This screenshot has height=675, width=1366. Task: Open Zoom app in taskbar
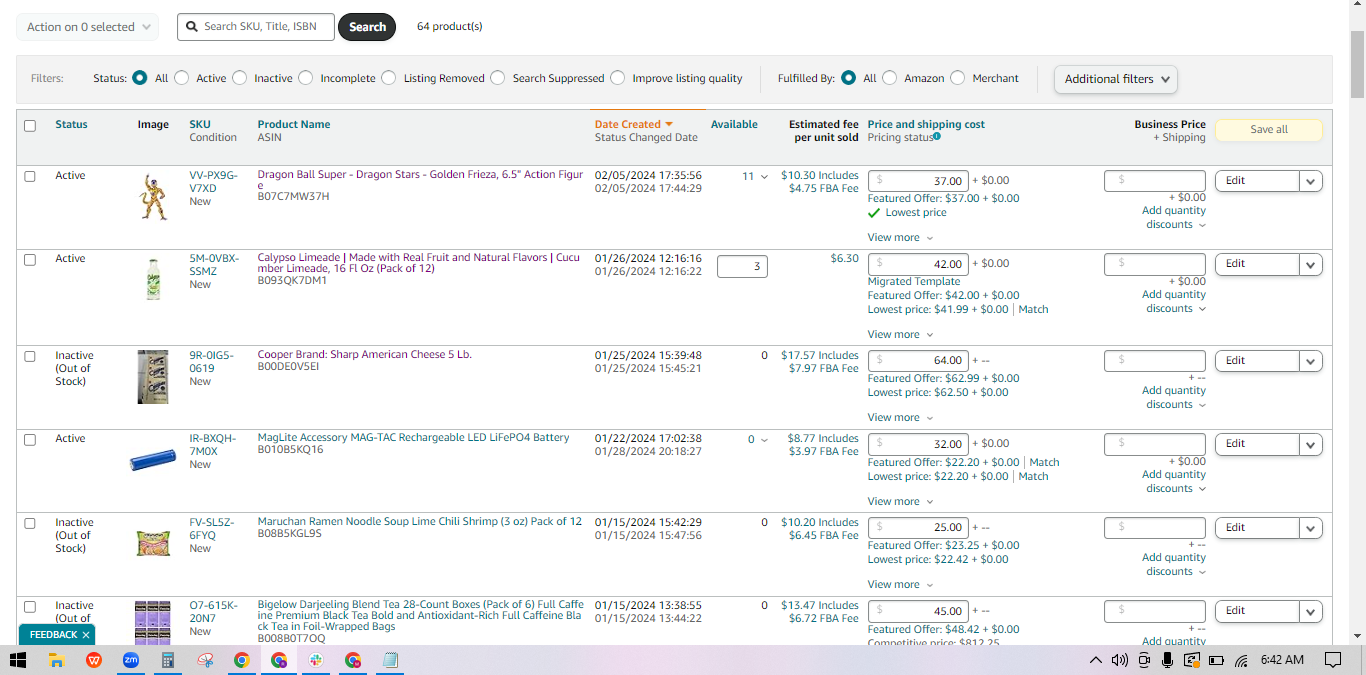point(131,660)
